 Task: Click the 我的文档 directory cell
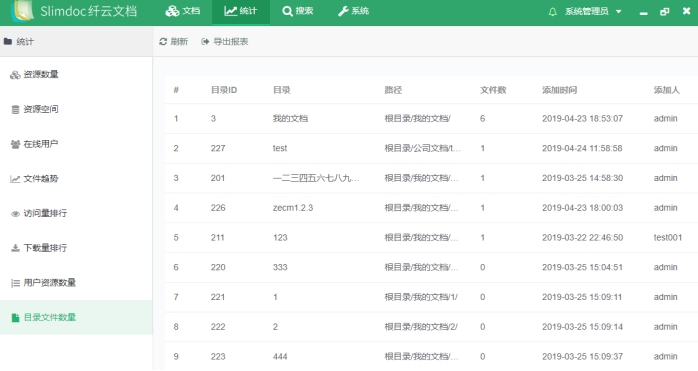click(x=290, y=118)
